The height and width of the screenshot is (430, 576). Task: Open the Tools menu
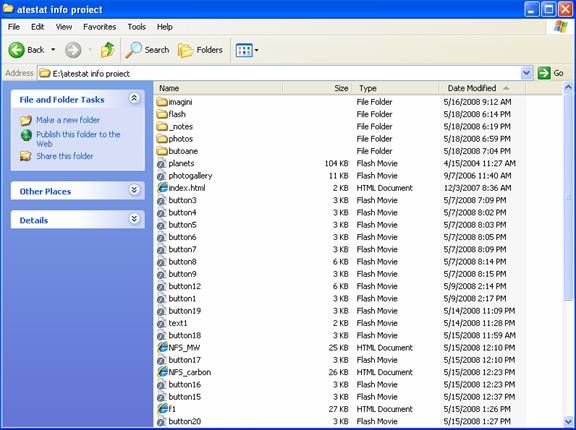(x=137, y=27)
